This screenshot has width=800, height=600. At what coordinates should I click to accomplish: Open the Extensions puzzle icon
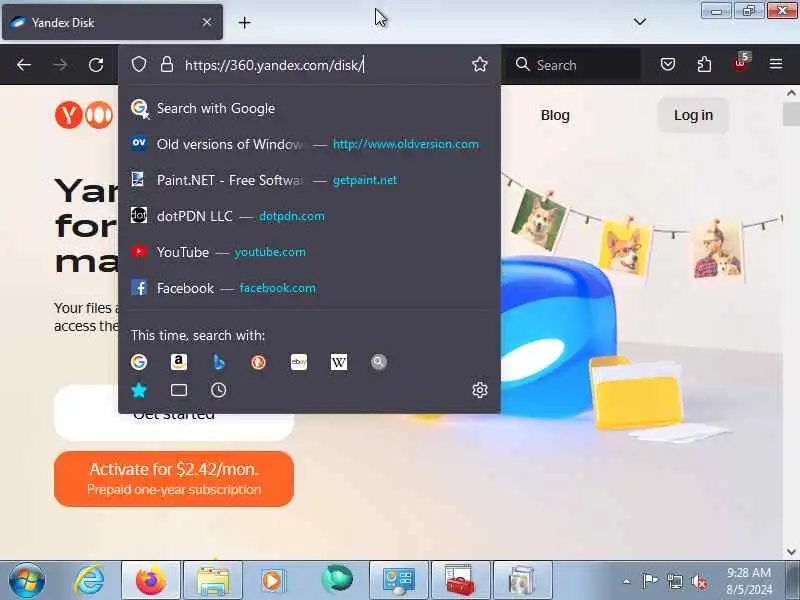pos(704,64)
